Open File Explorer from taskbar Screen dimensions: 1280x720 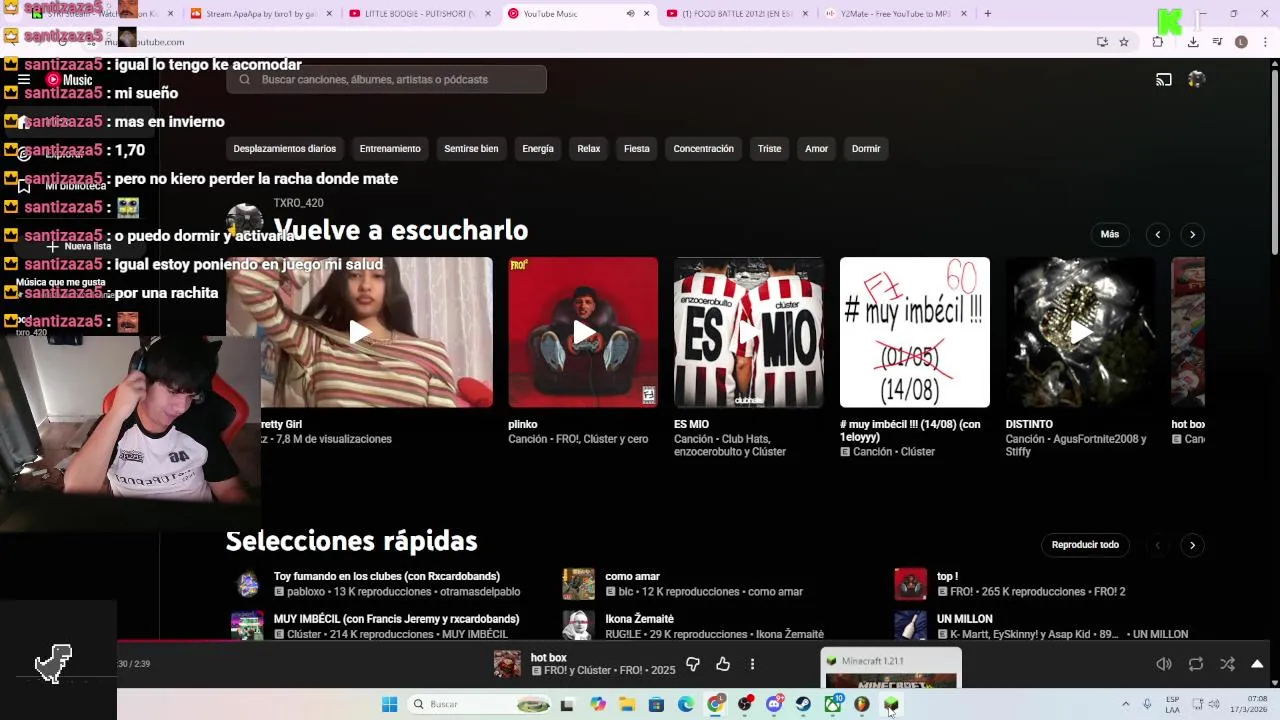(x=627, y=705)
